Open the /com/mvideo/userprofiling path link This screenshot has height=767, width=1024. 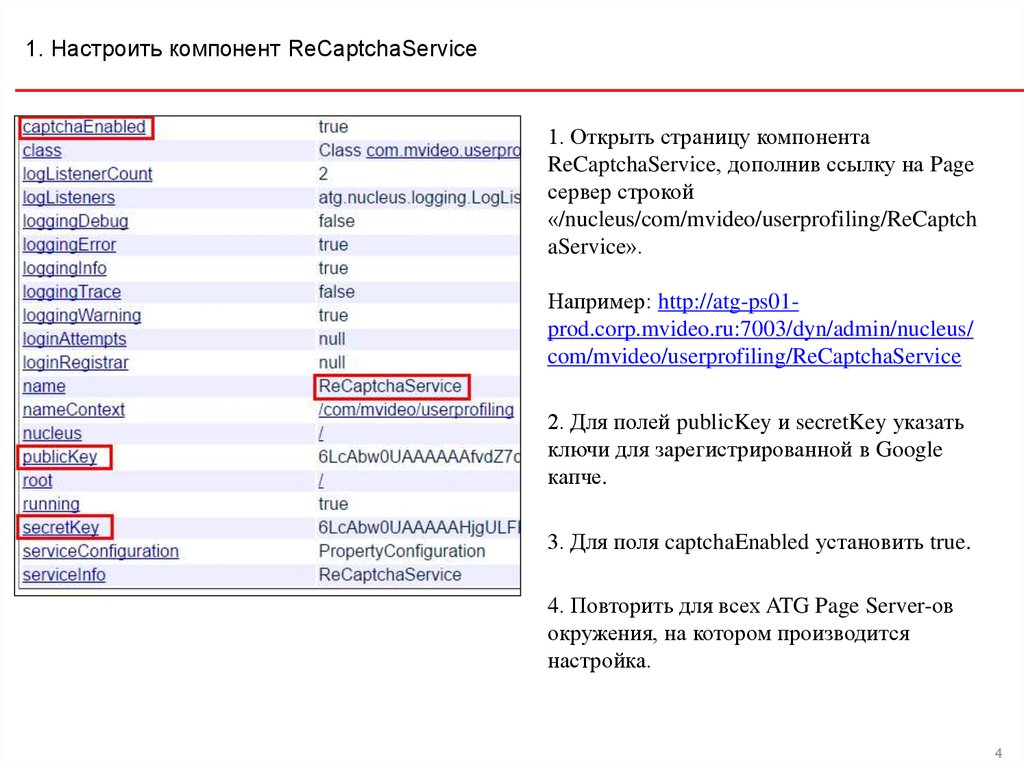[x=416, y=410]
